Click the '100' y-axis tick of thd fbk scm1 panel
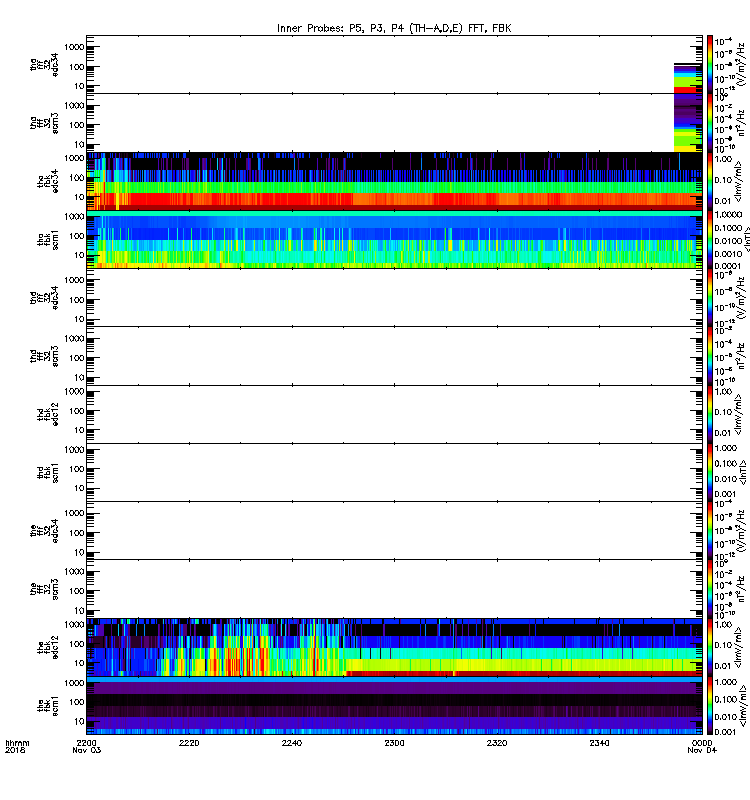Viewport: 750px width, 800px height. click(x=77, y=469)
